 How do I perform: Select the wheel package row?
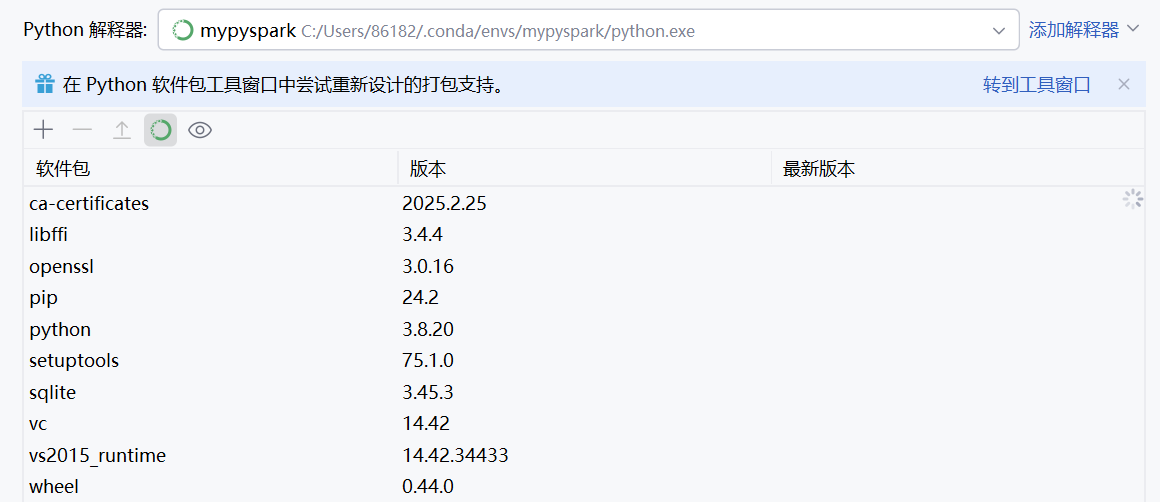[584, 486]
